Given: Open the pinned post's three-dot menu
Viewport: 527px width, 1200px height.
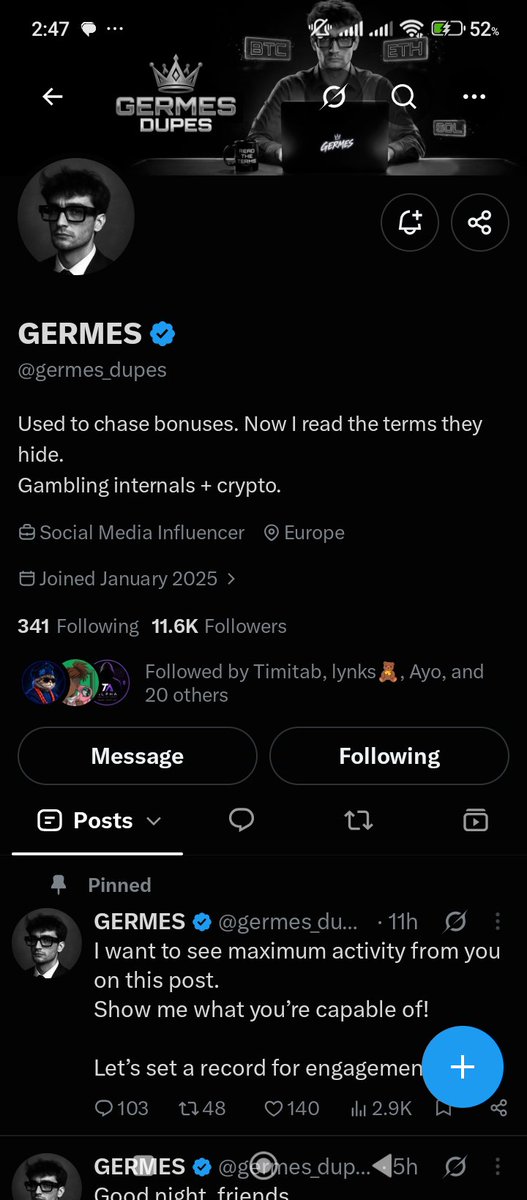Looking at the screenshot, I should click(498, 921).
